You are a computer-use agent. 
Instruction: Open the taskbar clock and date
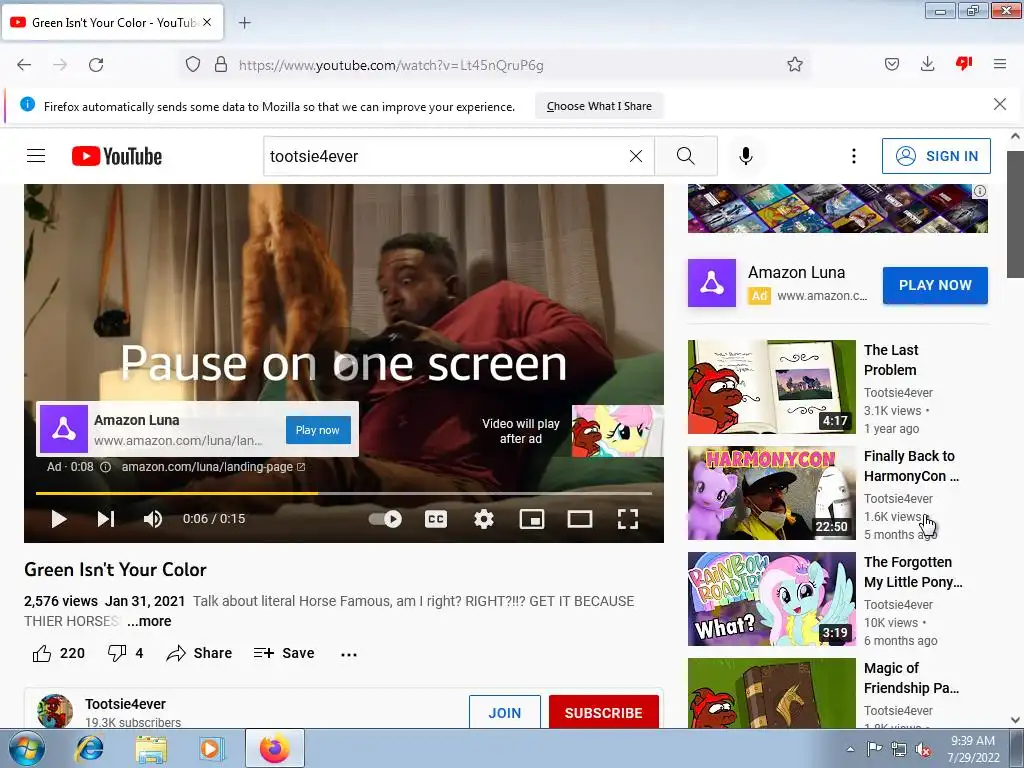click(x=973, y=749)
